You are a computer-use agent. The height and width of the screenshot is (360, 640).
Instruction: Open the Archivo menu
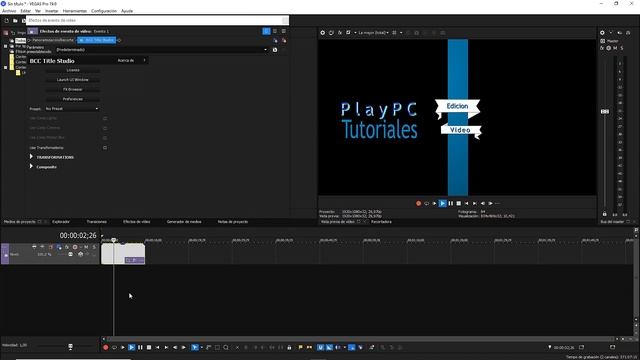(x=9, y=11)
